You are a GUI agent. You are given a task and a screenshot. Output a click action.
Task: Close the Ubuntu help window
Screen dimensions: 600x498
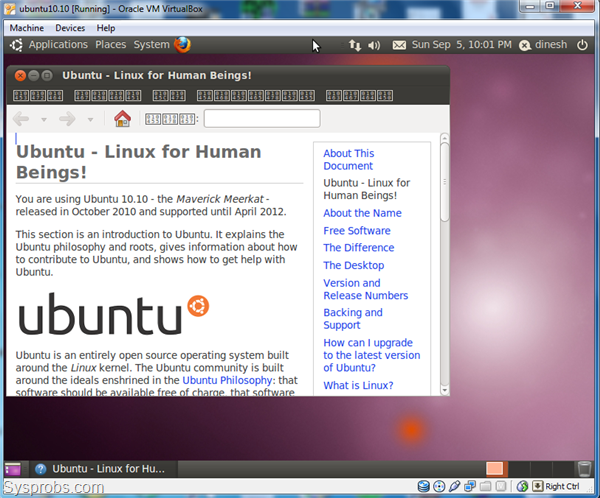[x=20, y=75]
